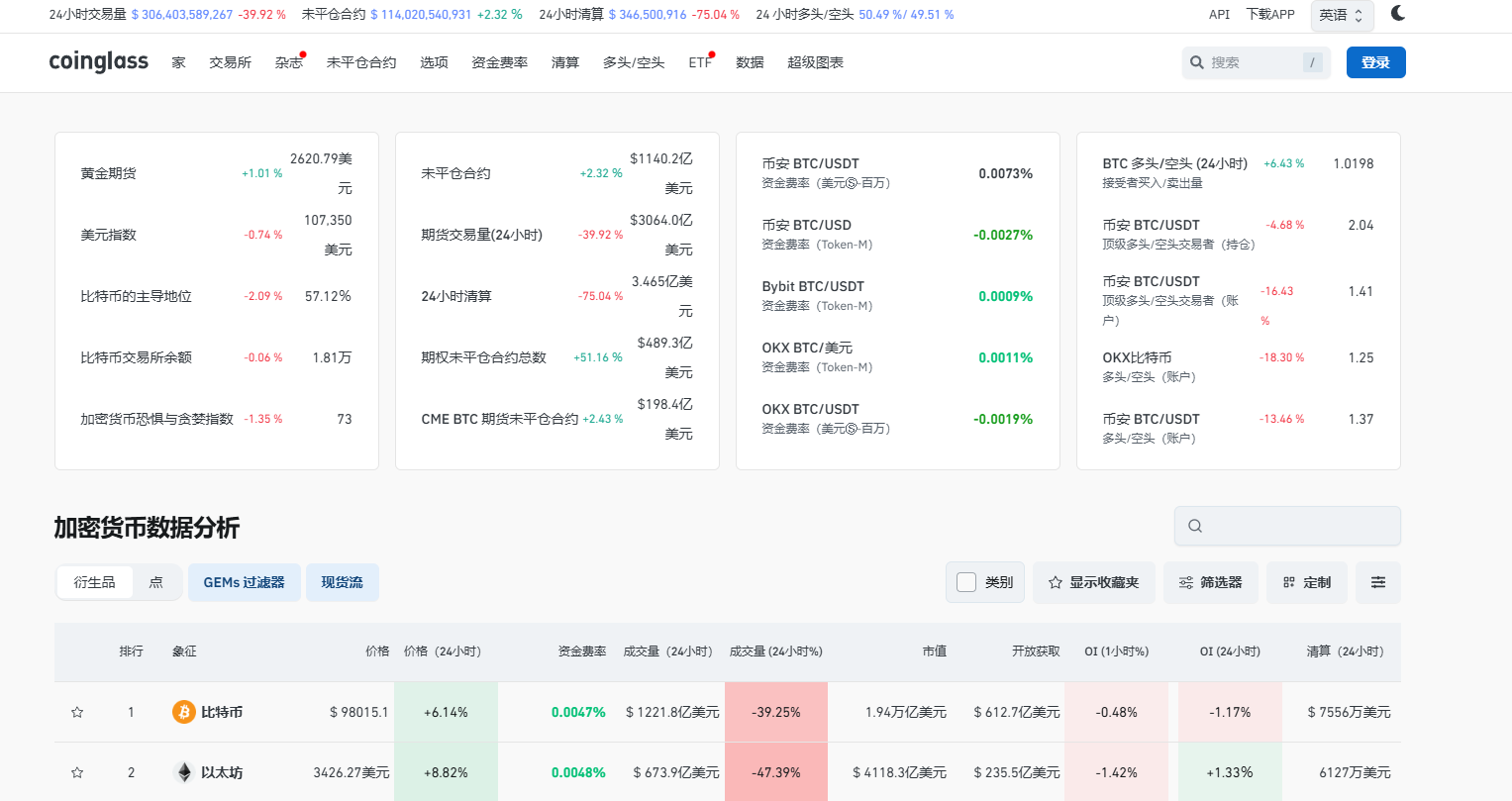This screenshot has height=801, width=1512.
Task: Open the 家 menu item
Action: [x=178, y=62]
